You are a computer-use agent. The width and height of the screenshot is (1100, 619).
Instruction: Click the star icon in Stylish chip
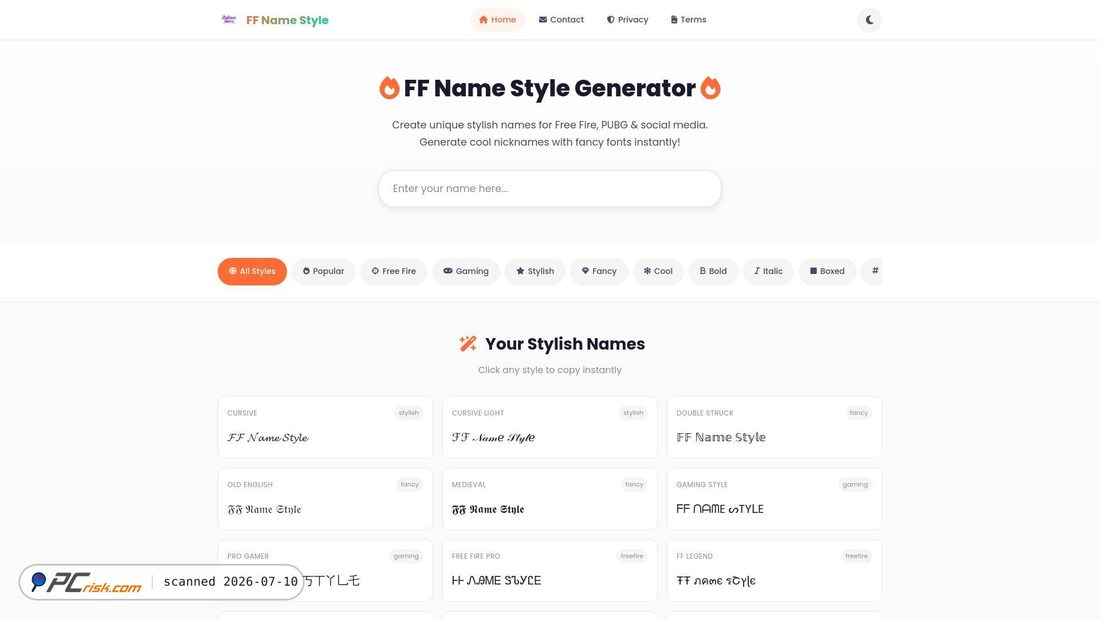(520, 271)
